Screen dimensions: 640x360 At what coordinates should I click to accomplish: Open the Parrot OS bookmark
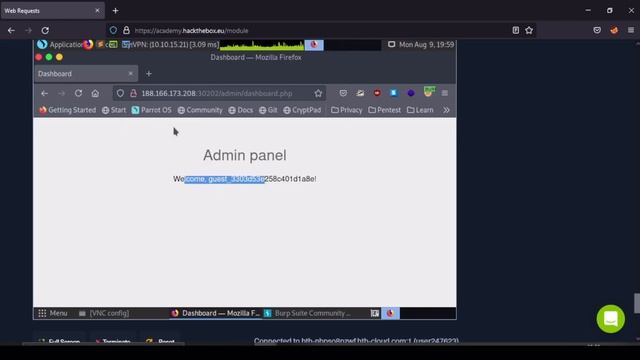coord(152,110)
